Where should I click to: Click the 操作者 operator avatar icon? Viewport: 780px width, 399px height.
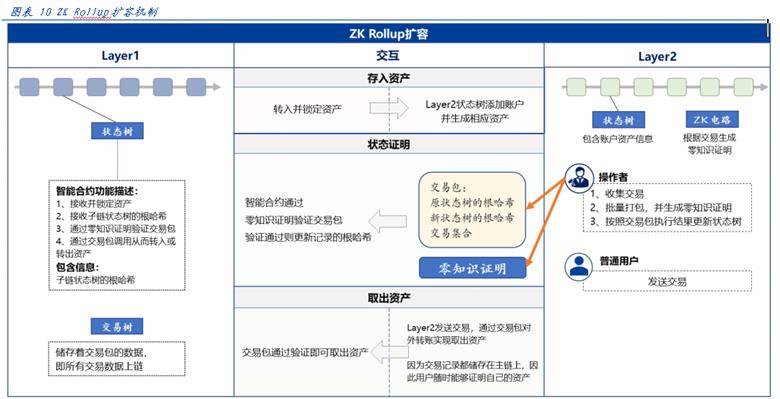tap(579, 178)
